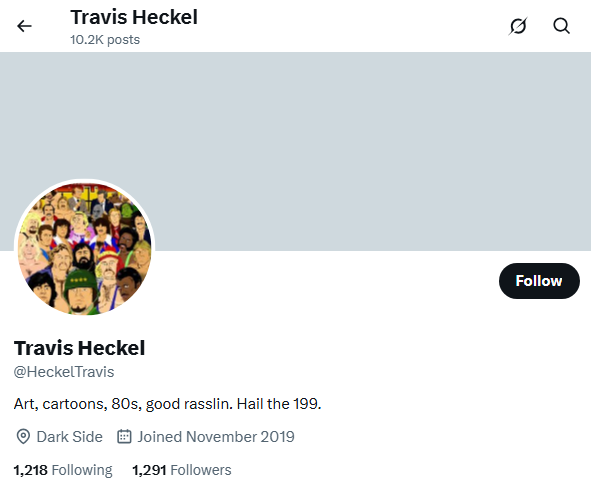Click the 1,218 following number
Image resolution: width=591 pixels, height=499 pixels.
click(x=31, y=470)
